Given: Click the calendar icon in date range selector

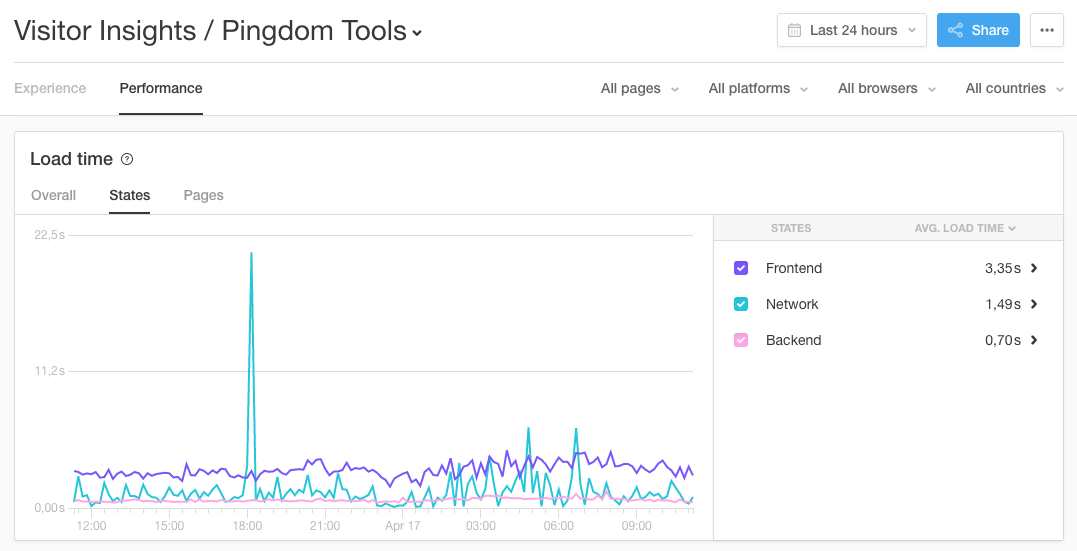Looking at the screenshot, I should [795, 30].
